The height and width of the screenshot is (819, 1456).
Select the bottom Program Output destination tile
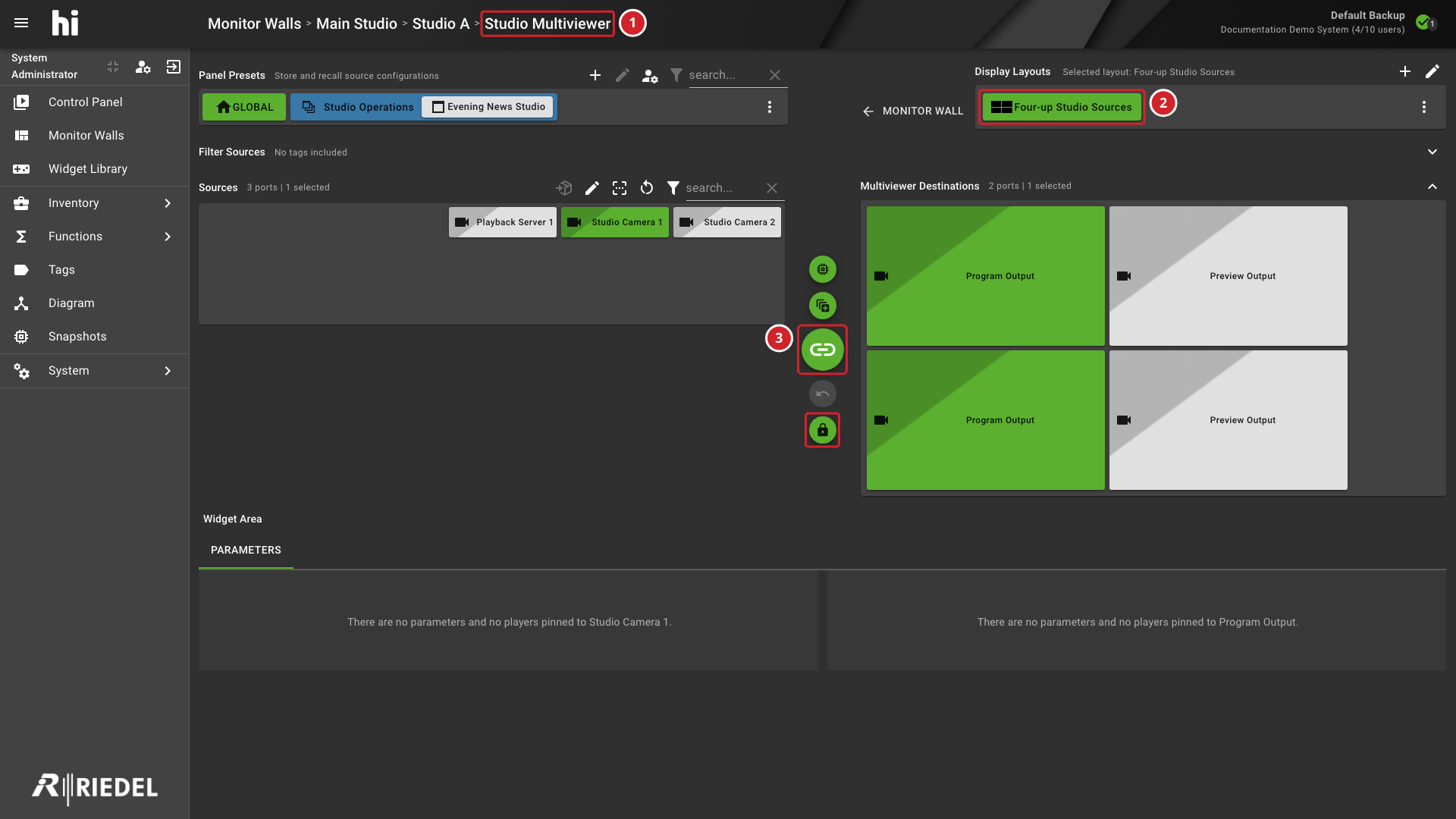point(986,420)
